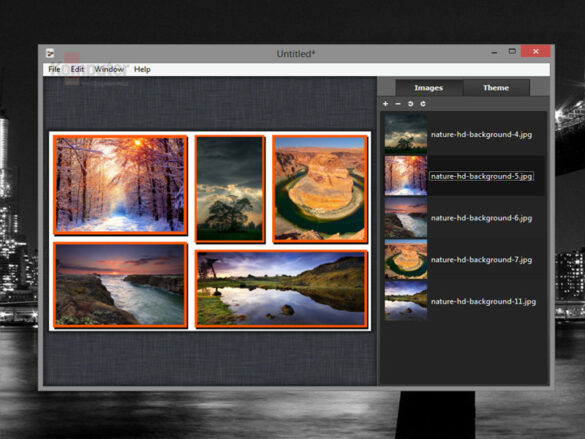The image size is (585, 439).
Task: Select the stormy tree photo in collage
Action: click(230, 188)
